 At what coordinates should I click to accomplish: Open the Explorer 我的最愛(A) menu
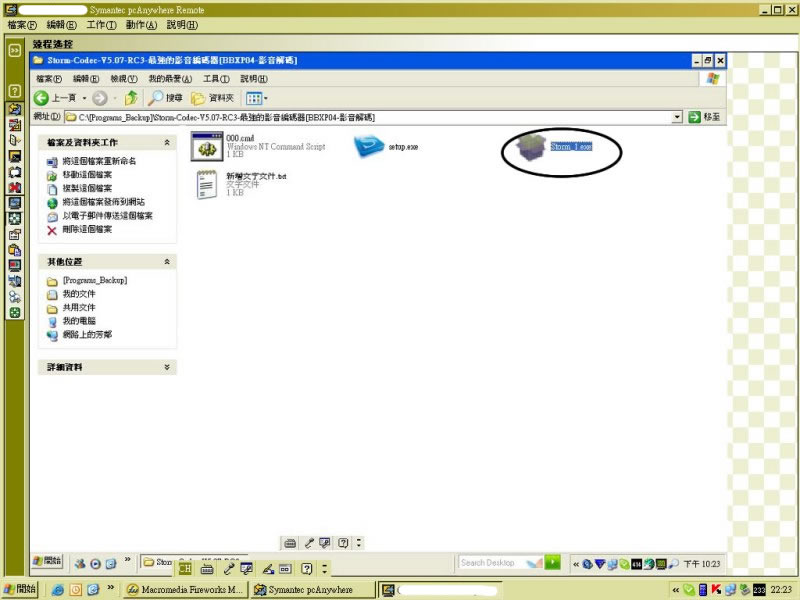point(170,79)
